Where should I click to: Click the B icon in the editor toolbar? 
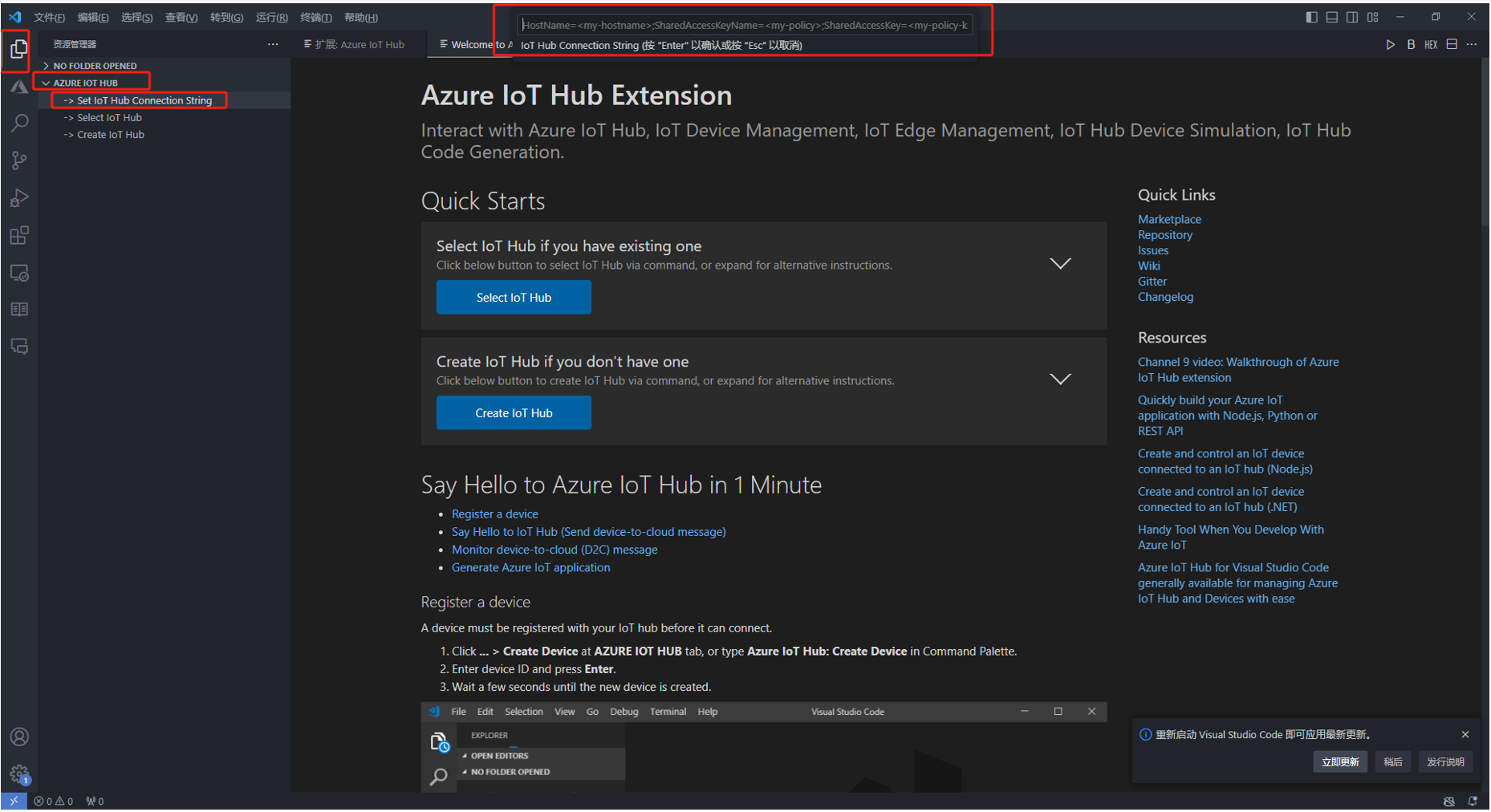[1411, 45]
